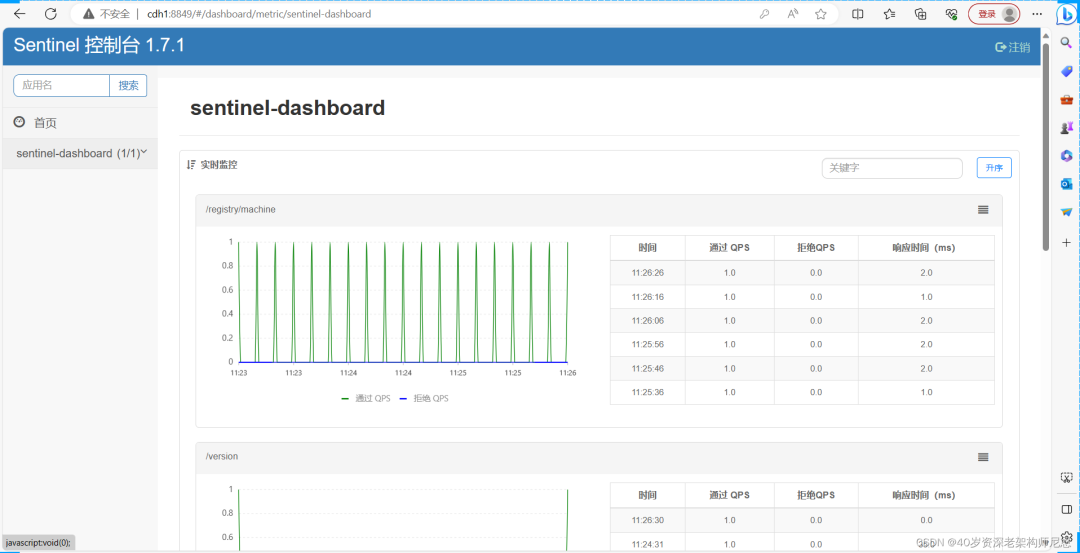This screenshot has height=553, width=1080.
Task: Reload the page with the refresh icon
Action: click(50, 14)
